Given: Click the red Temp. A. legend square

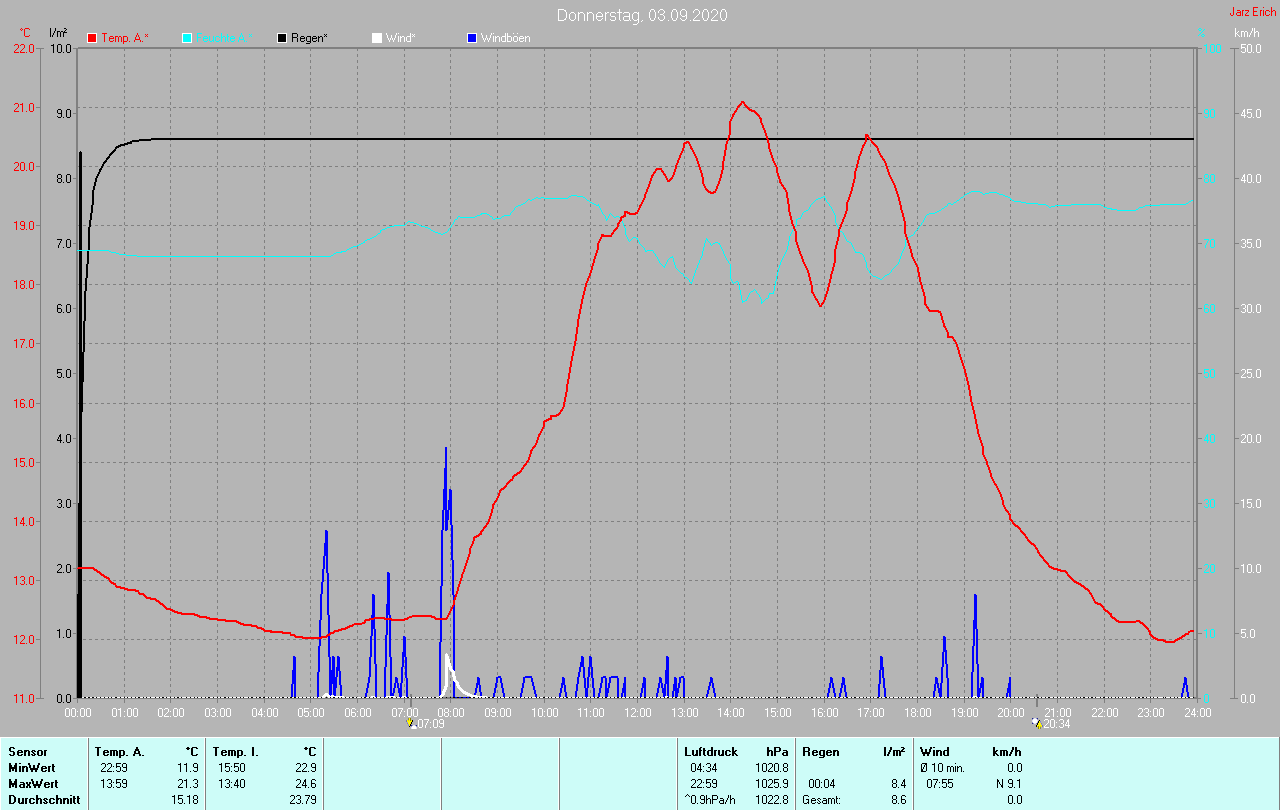Looking at the screenshot, I should coord(93,38).
